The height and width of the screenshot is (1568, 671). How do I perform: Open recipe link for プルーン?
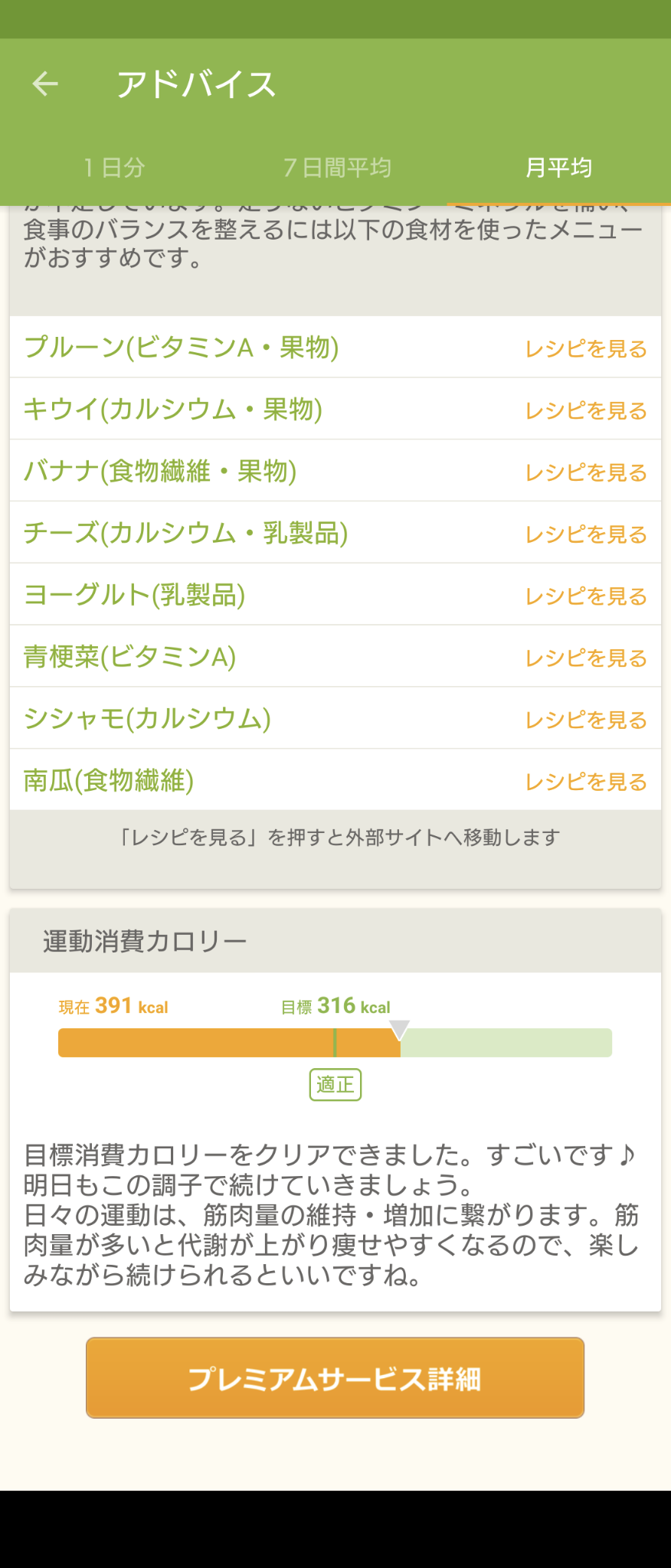585,349
